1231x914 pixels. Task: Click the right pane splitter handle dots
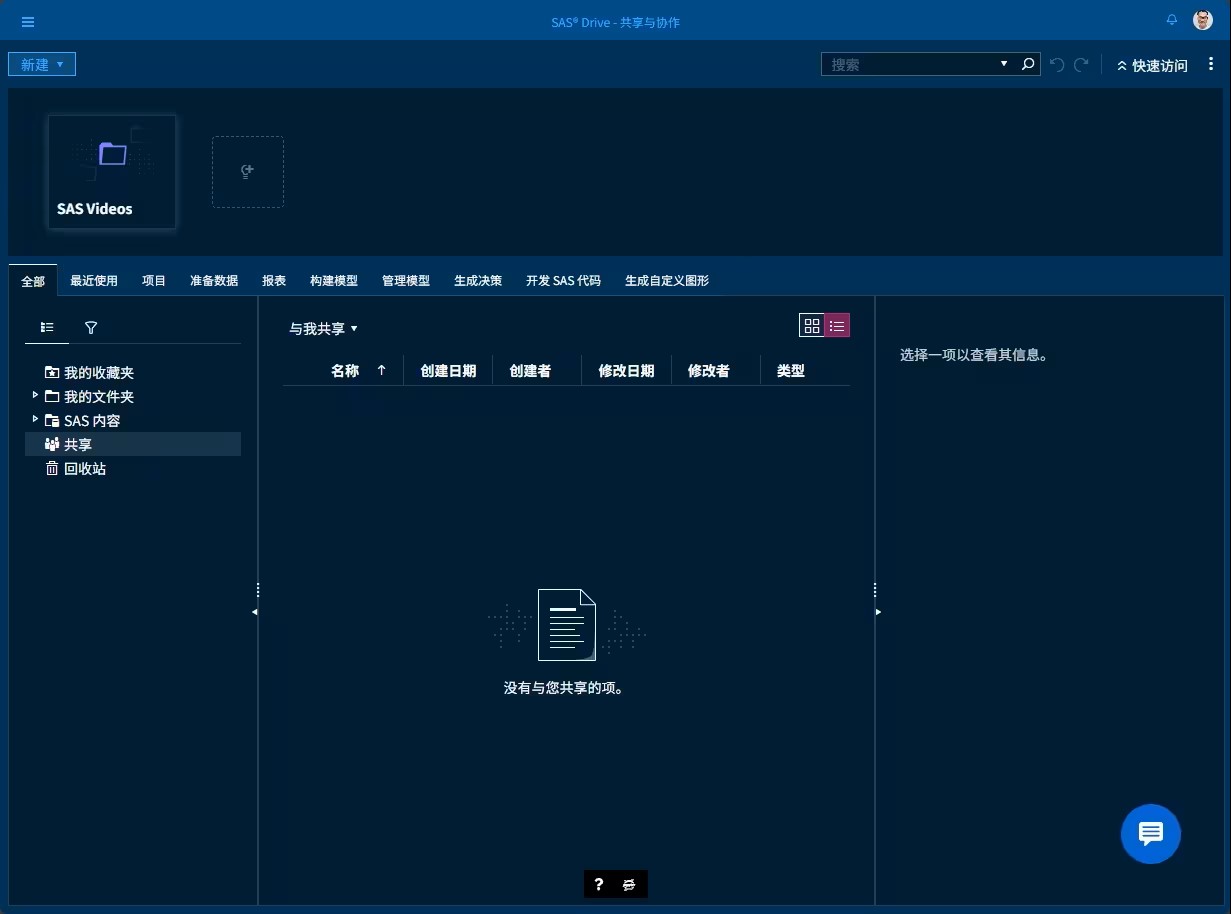875,590
